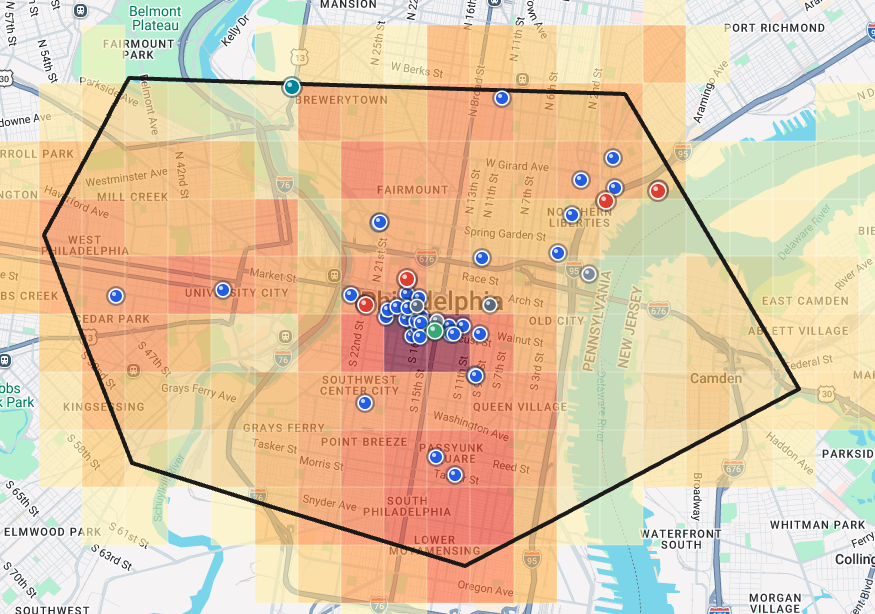The image size is (875, 614).
Task: Click the rail station icon near Grays Ferry Ave
Action: pyautogui.click(x=133, y=370)
